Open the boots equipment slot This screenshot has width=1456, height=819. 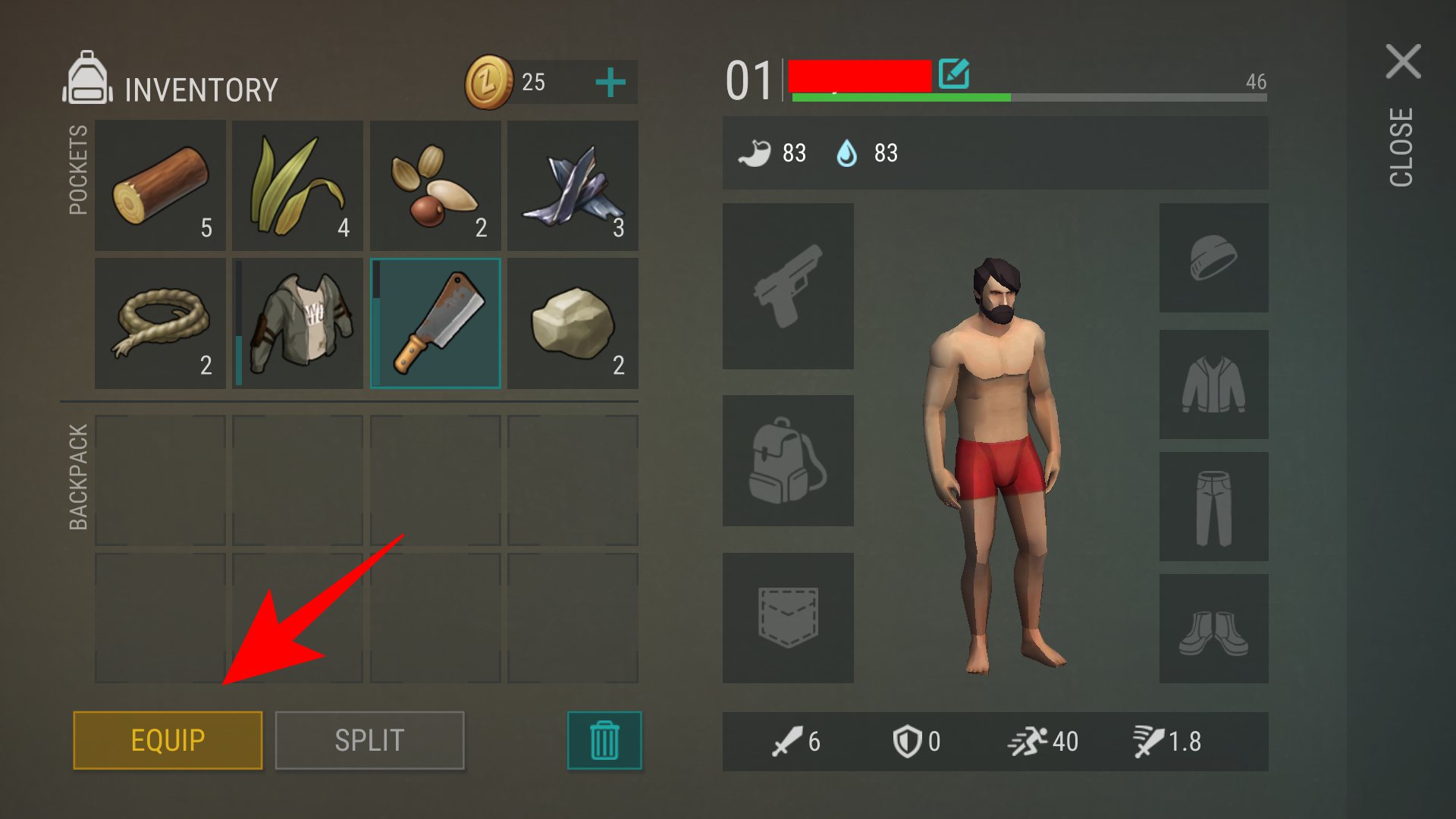point(1213,629)
